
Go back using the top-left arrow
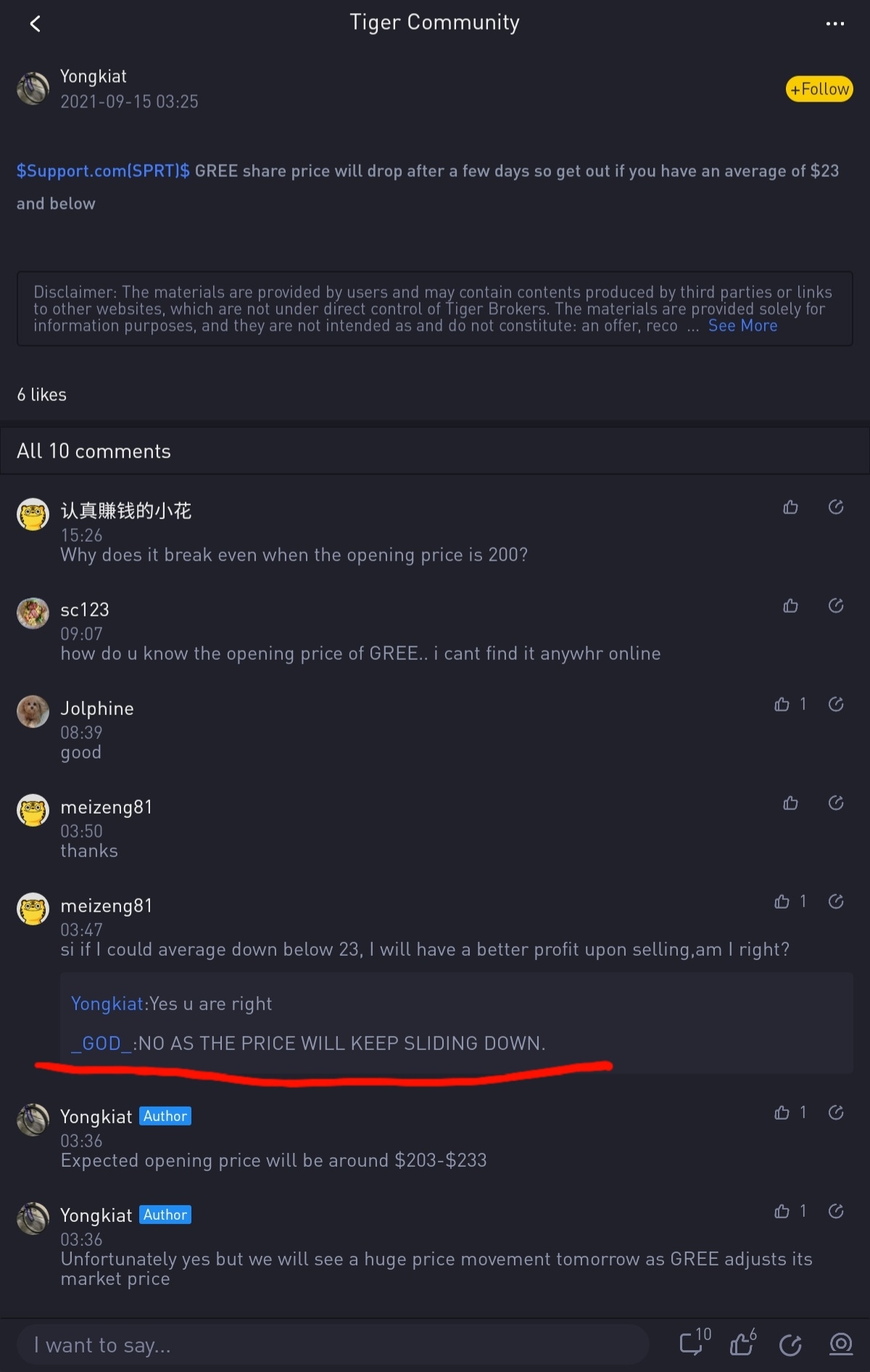pos(35,24)
